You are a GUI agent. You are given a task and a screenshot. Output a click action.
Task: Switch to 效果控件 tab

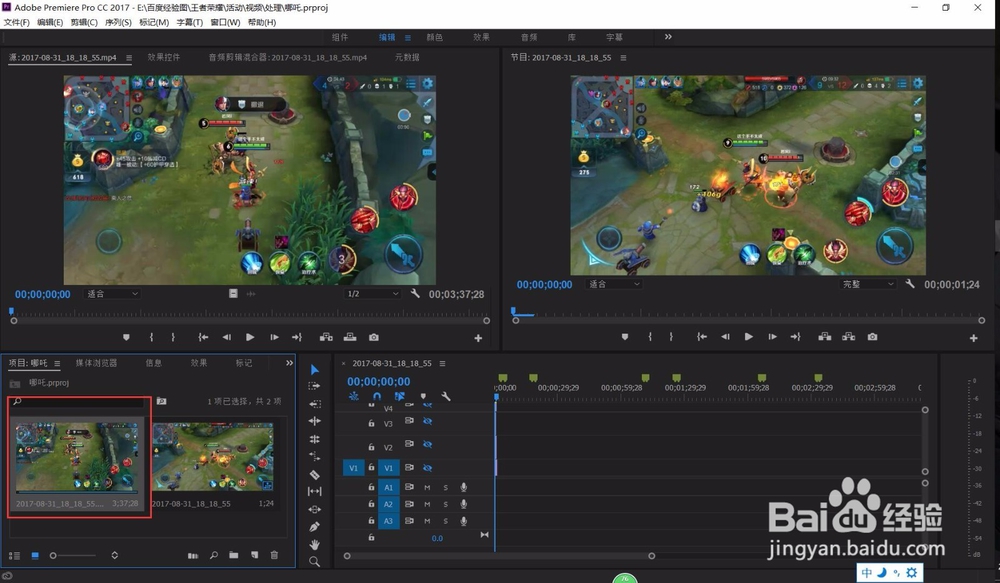[163, 57]
